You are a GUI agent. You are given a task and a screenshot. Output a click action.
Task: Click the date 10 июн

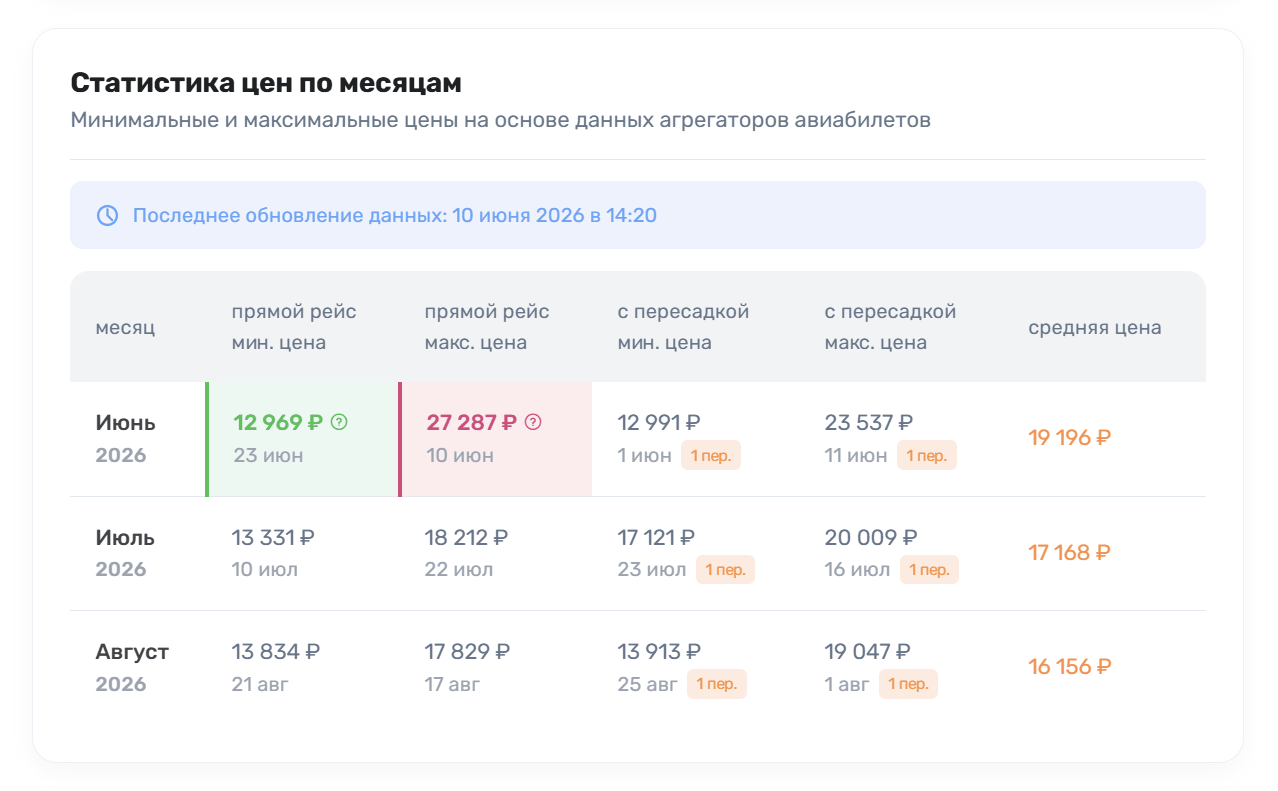tap(460, 456)
